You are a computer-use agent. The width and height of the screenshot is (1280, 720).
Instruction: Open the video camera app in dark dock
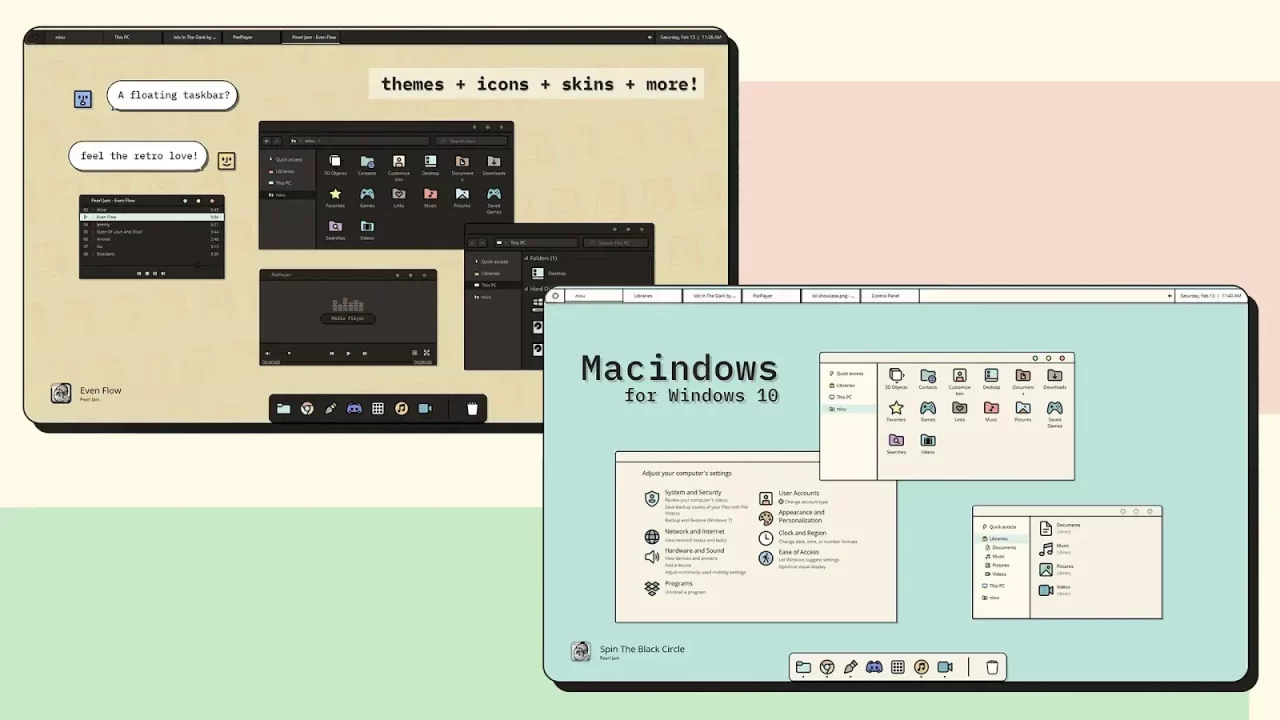coord(425,409)
